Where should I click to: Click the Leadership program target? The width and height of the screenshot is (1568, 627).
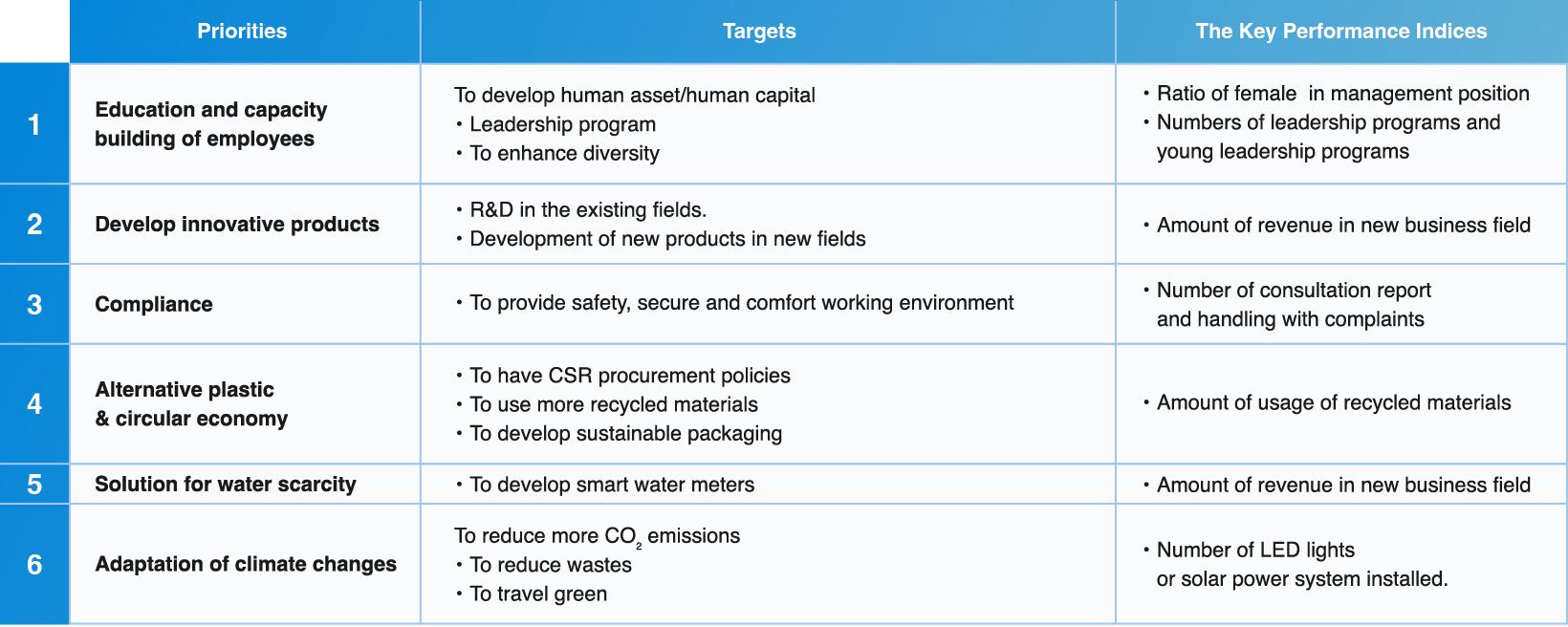[x=562, y=124]
